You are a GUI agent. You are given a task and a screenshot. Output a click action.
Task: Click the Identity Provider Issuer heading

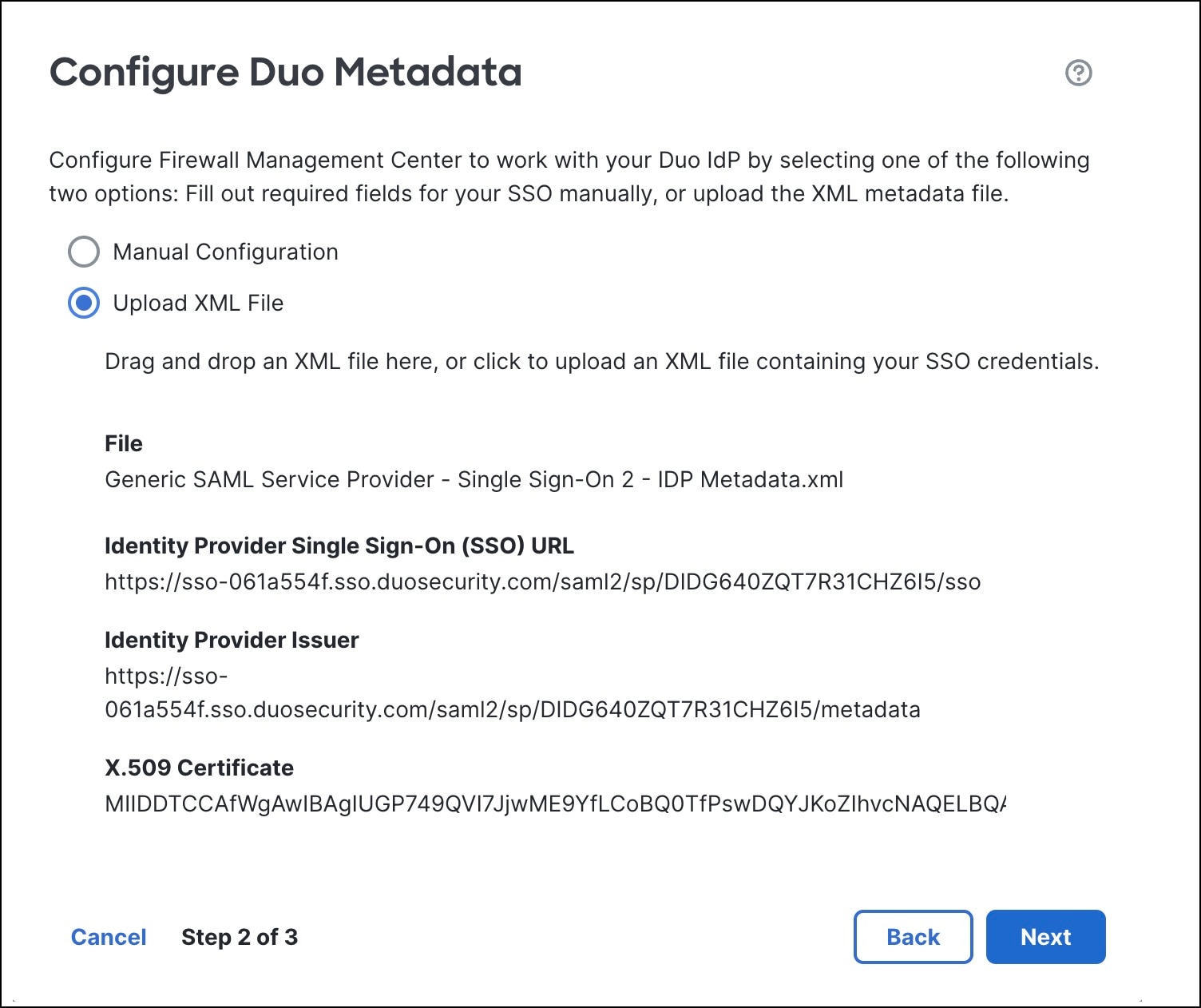click(231, 639)
